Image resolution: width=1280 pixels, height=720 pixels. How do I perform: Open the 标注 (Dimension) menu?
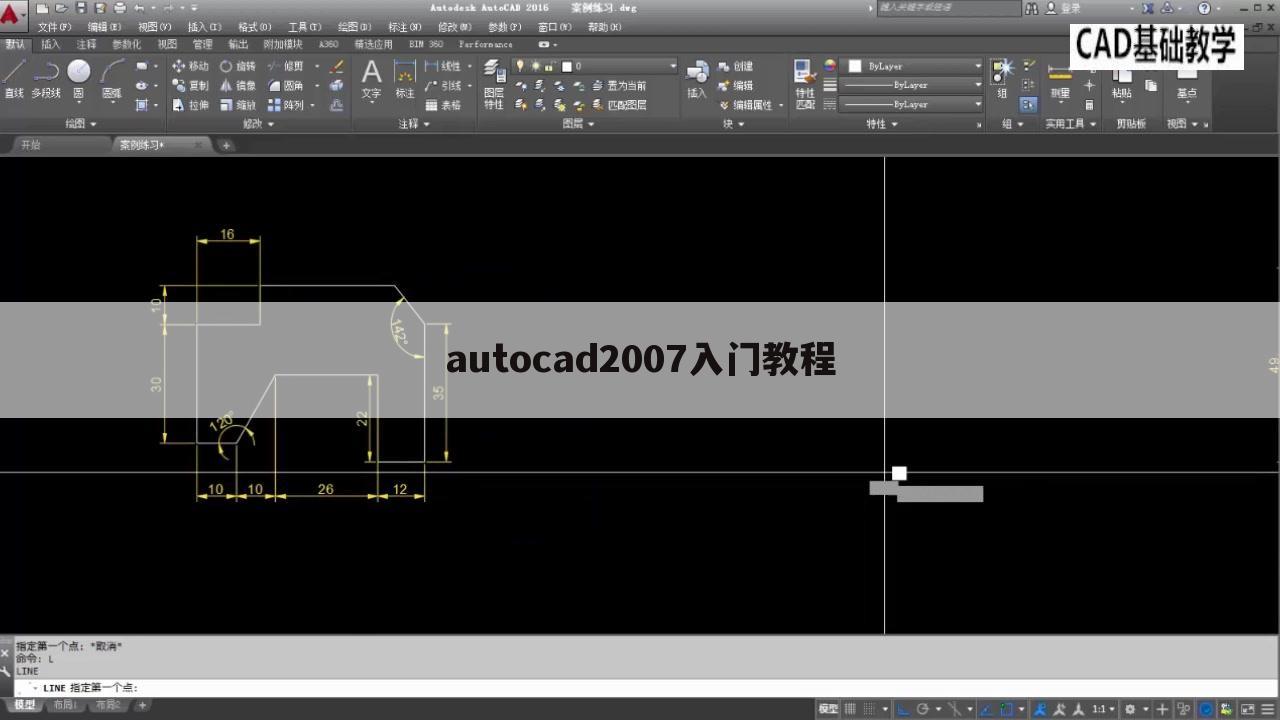(404, 27)
